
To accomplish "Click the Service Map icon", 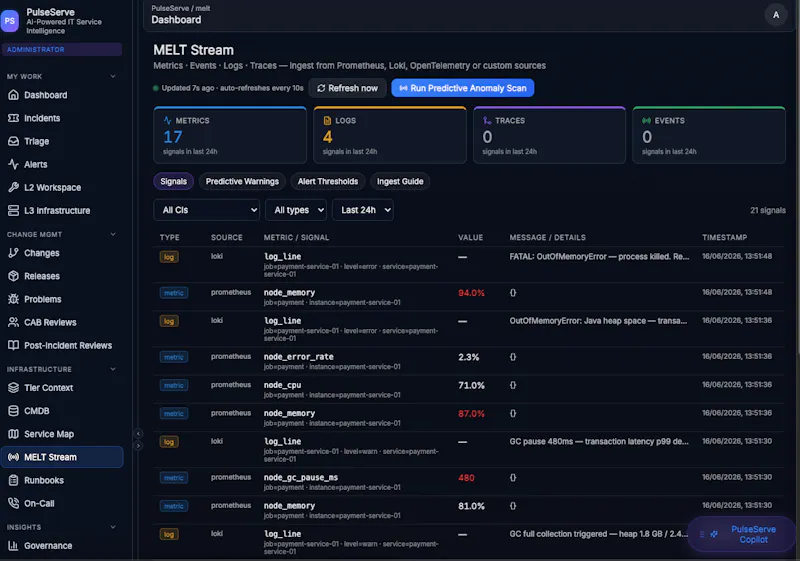I will click(13, 434).
